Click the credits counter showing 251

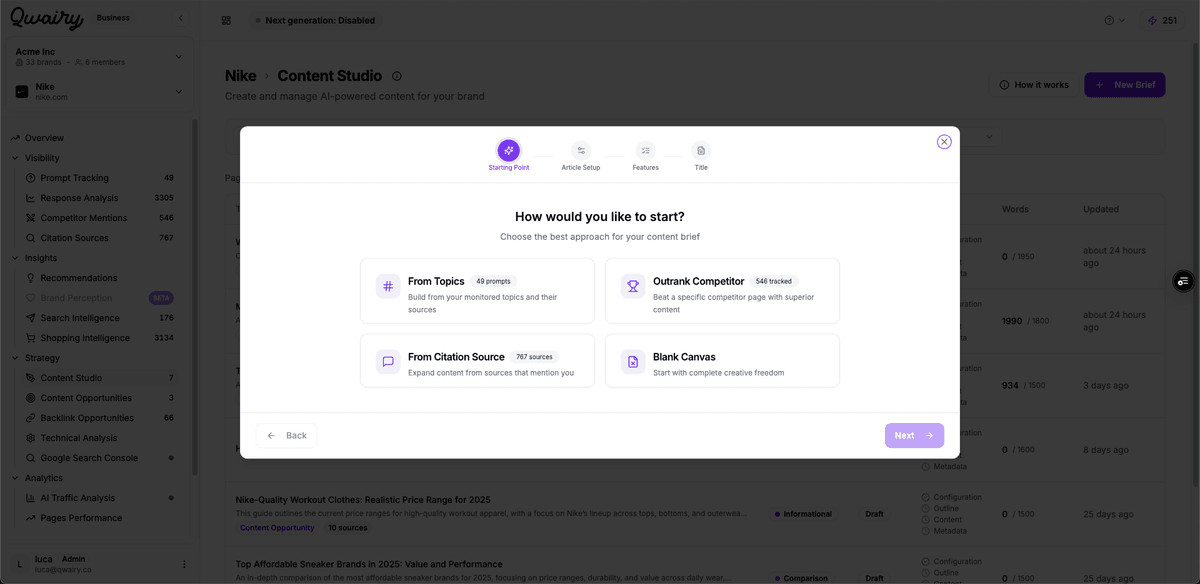coord(1162,20)
